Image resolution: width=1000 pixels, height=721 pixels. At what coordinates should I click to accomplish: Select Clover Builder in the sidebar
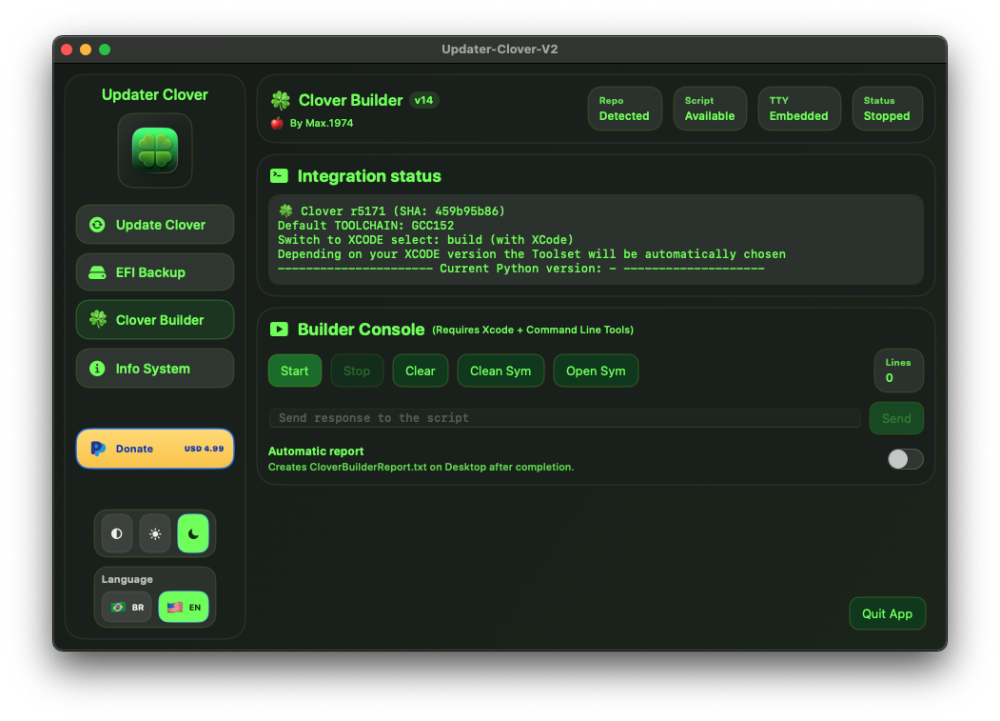click(x=155, y=320)
